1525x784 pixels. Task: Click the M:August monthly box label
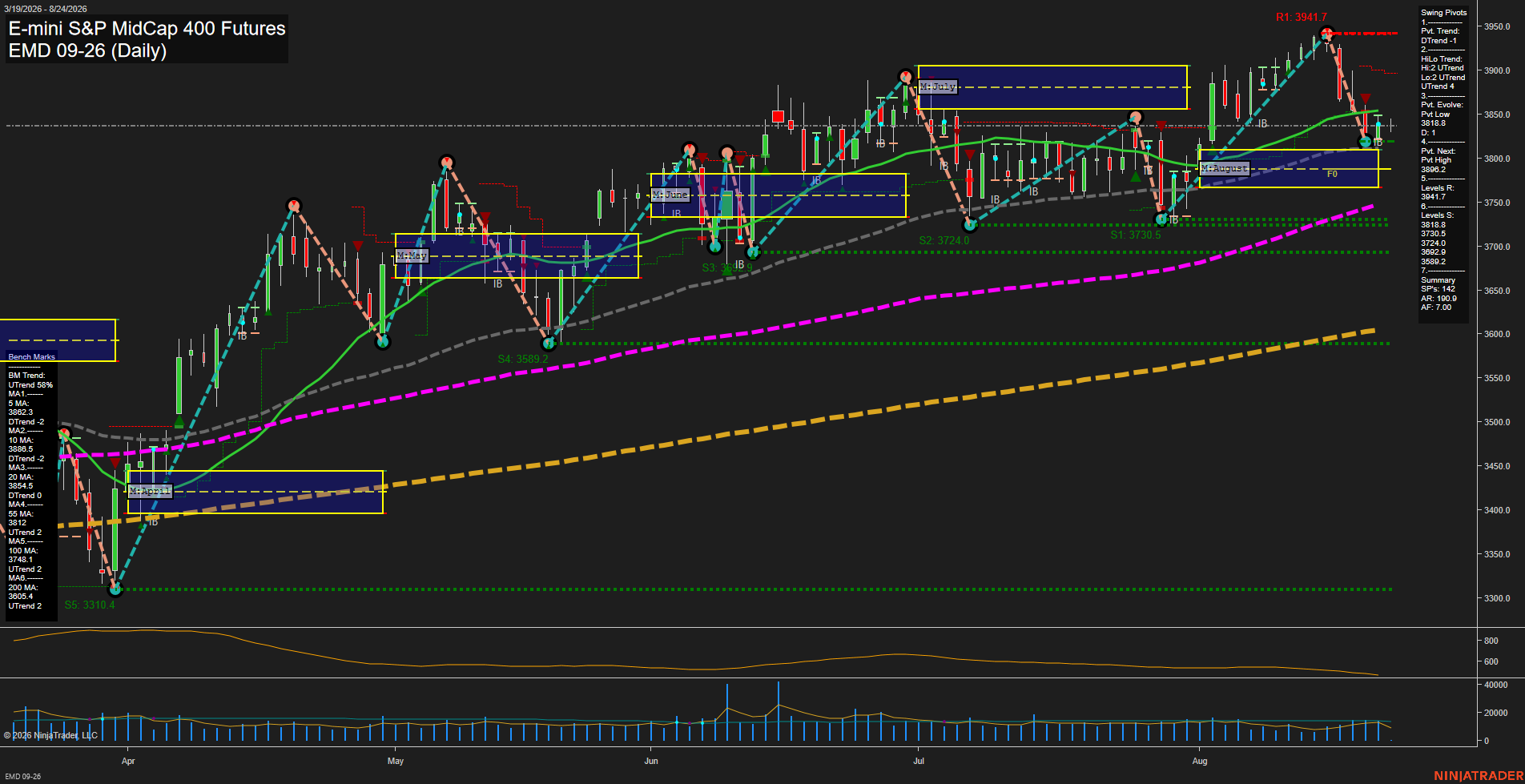pos(1225,168)
